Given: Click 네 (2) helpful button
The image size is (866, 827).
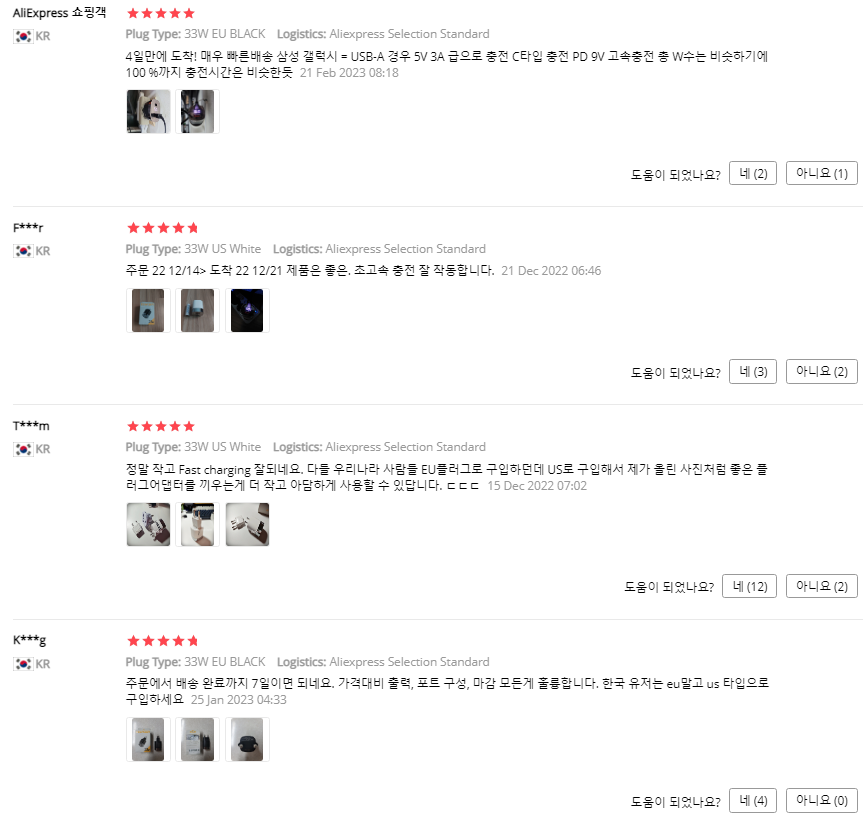Looking at the screenshot, I should (753, 173).
